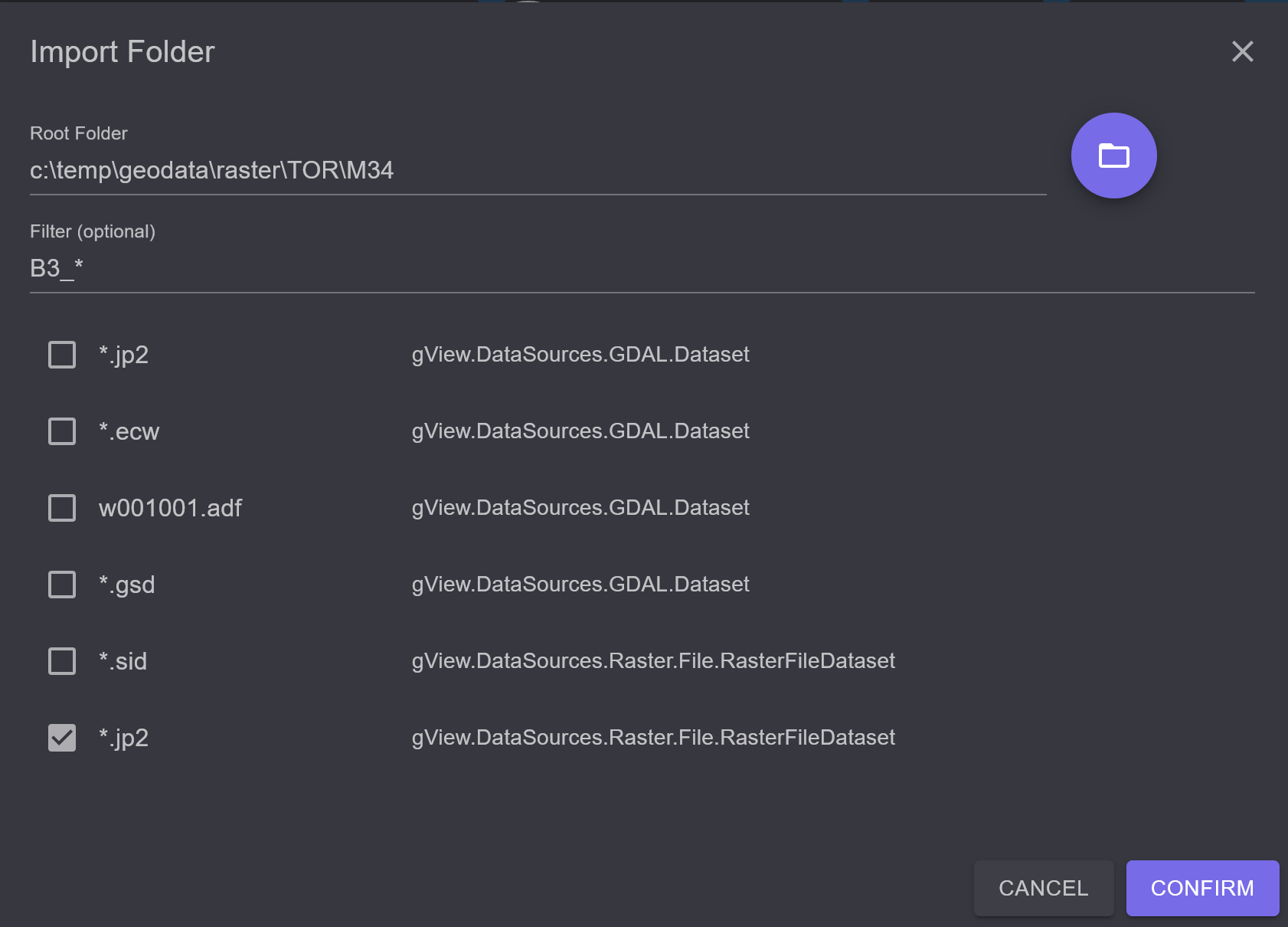Click the *.gsd format label
Screen dimensions: 1288x927
(126, 585)
